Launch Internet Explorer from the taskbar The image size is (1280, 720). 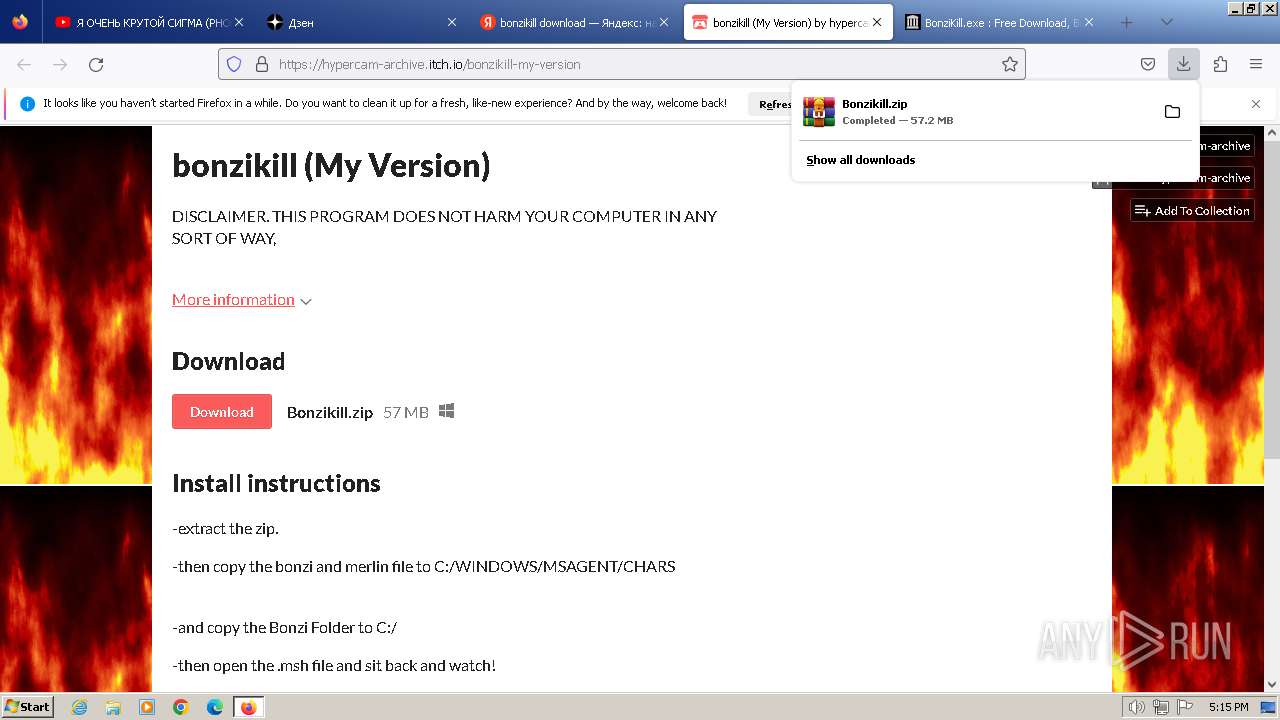click(79, 707)
